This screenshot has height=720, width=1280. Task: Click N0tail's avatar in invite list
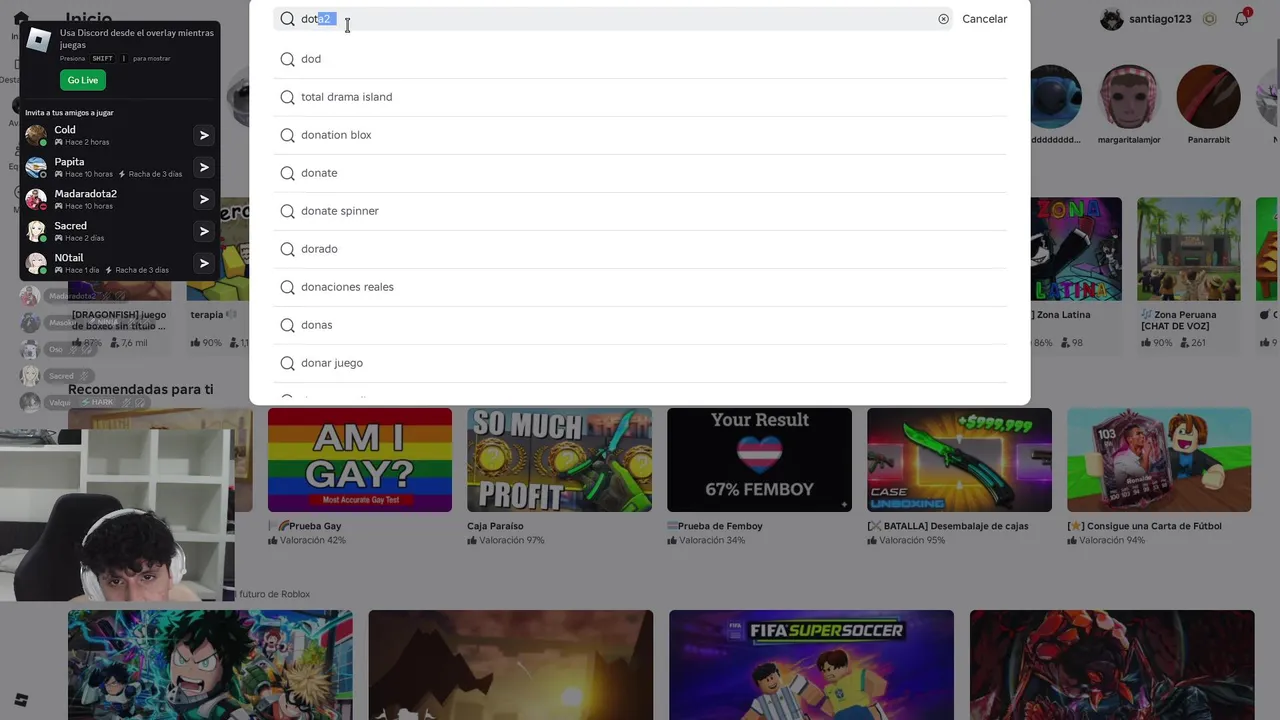(x=36, y=263)
